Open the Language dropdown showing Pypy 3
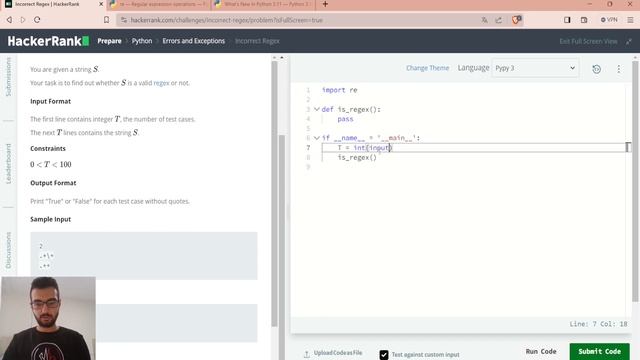Image resolution: width=640 pixels, height=360 pixels. click(535, 68)
